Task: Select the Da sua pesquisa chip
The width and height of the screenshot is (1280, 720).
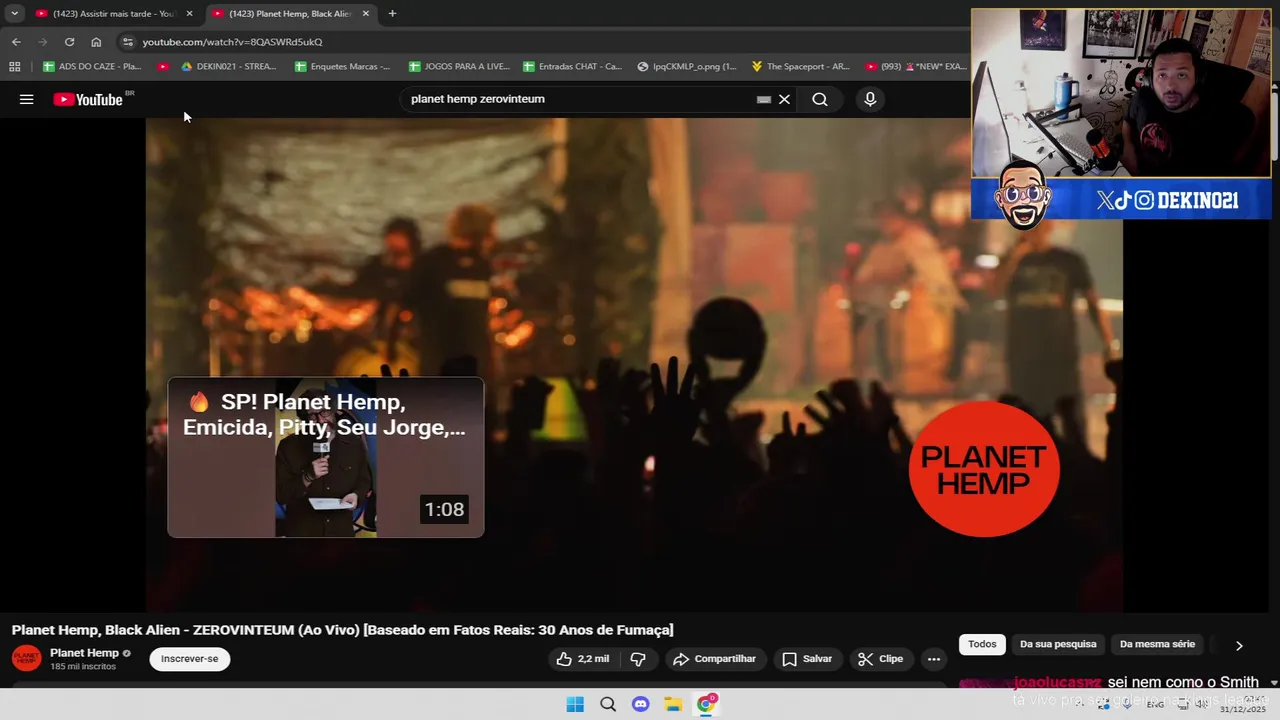Action: 1058,645
